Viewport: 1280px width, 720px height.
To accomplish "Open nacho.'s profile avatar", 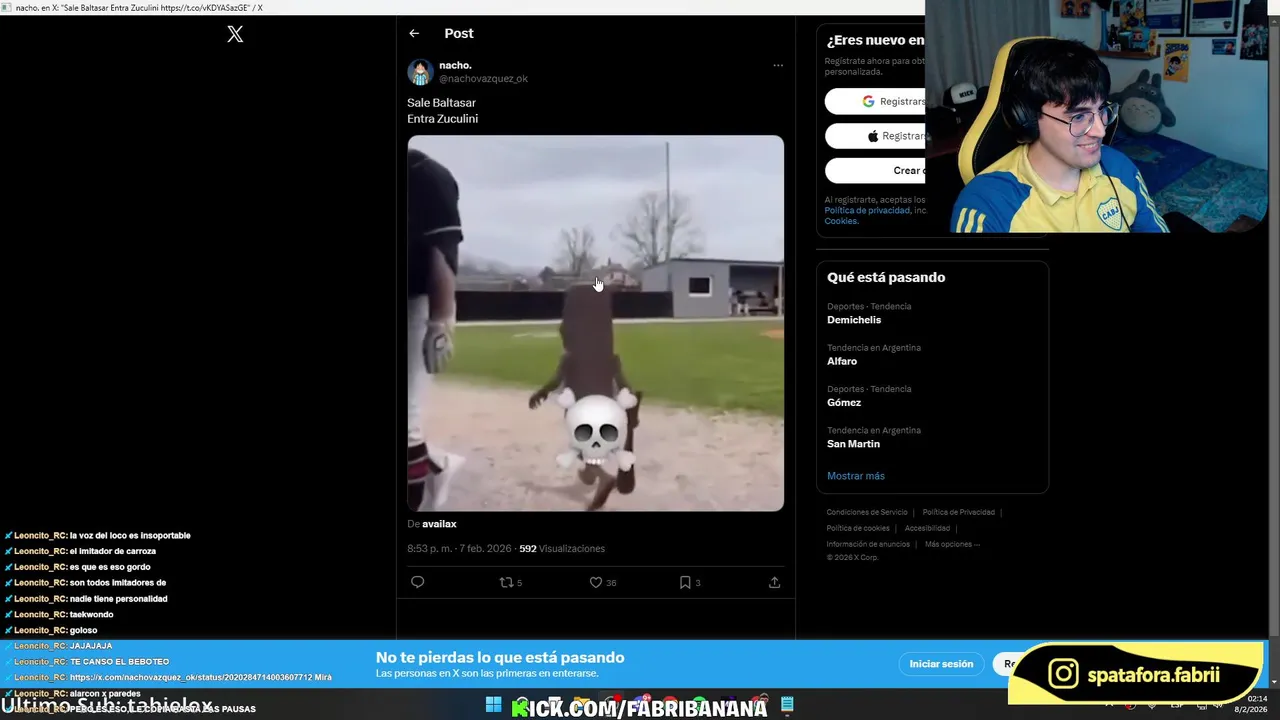I will pyautogui.click(x=420, y=72).
